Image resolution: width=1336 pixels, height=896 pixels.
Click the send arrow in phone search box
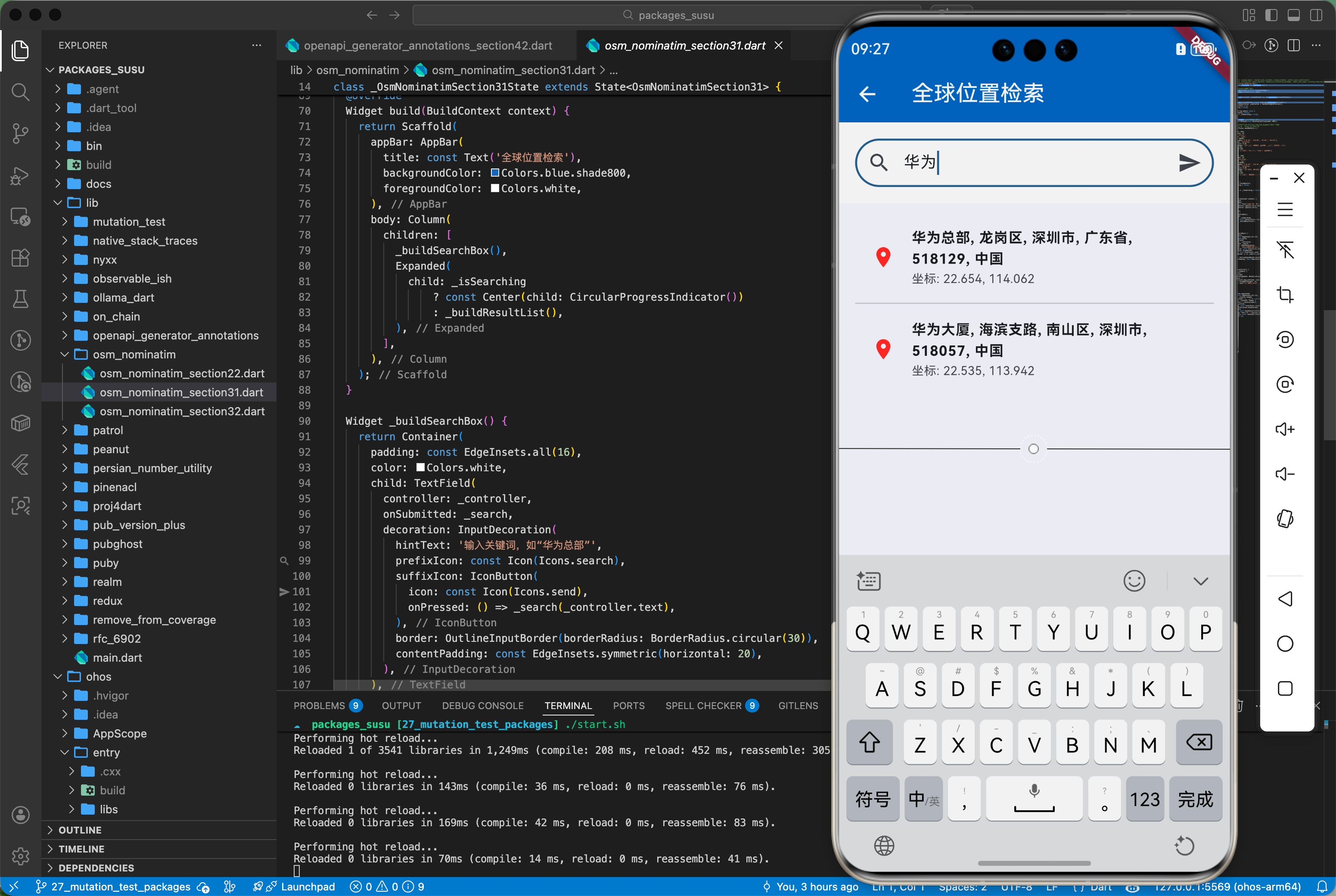pos(1189,163)
